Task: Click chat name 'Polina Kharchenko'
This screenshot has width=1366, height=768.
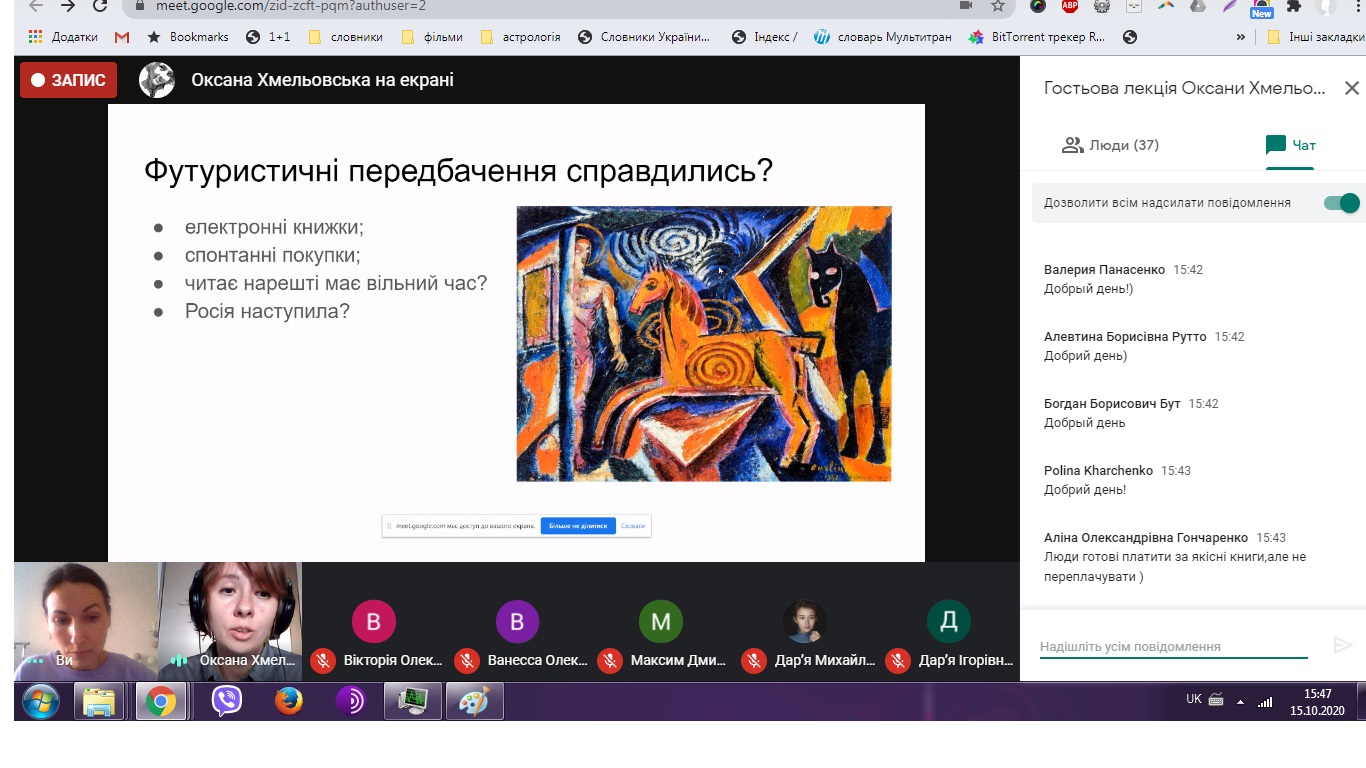Action: (x=1098, y=470)
